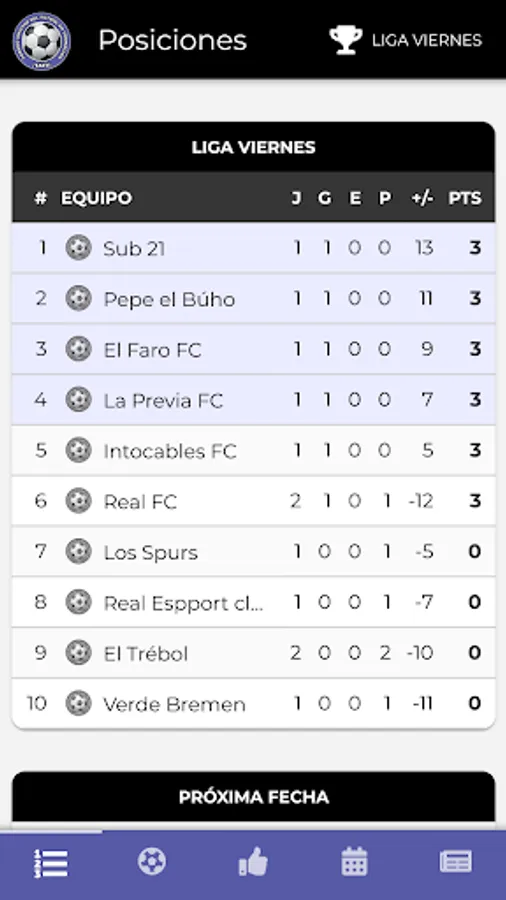Tap the PRÓXIMA FECHA section header
Viewport: 506px width, 900px height.
[x=254, y=797]
